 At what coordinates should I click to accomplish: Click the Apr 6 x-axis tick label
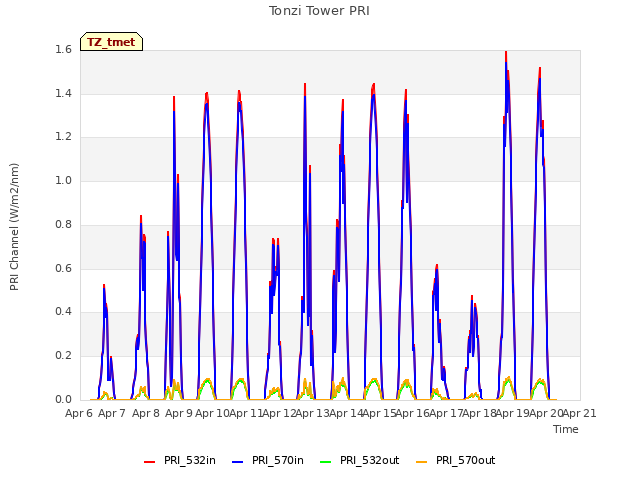click(x=79, y=413)
